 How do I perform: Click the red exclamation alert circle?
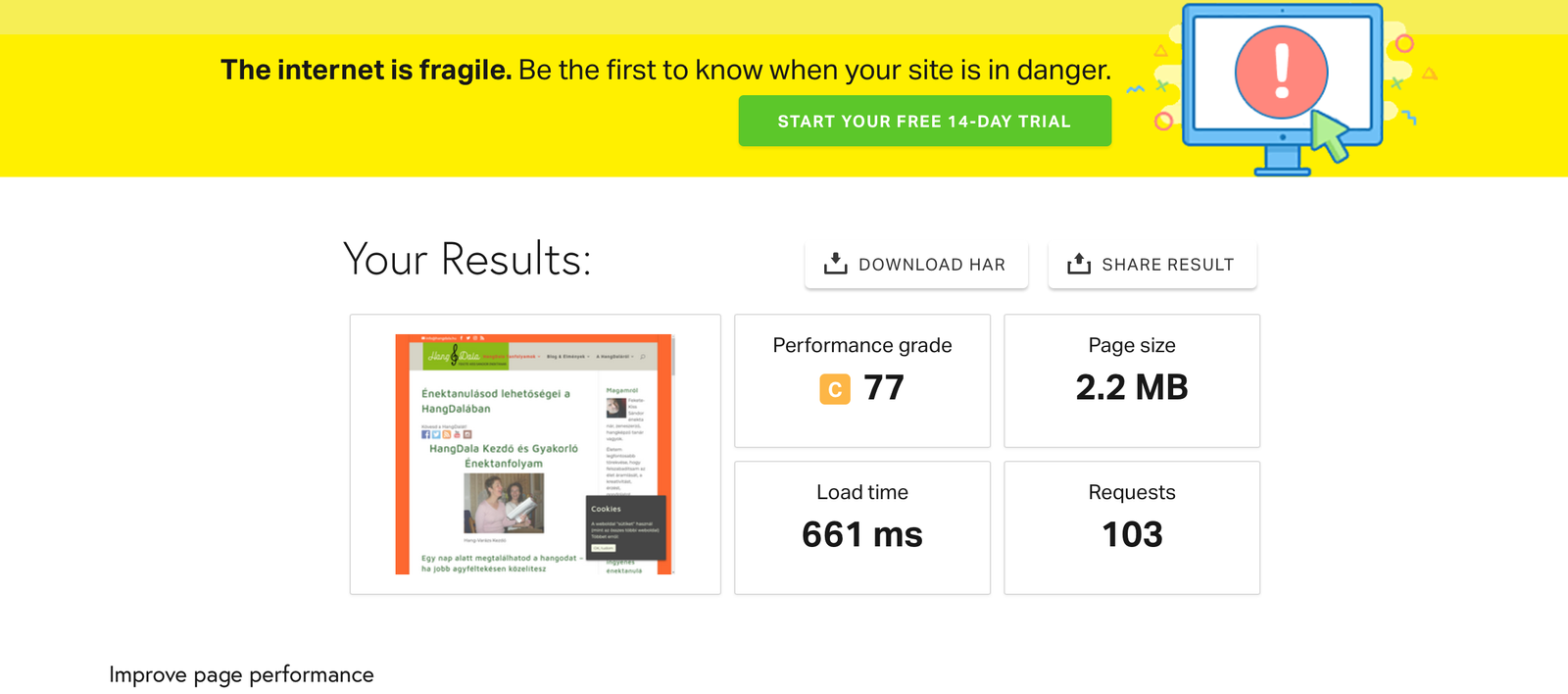coord(1281,73)
